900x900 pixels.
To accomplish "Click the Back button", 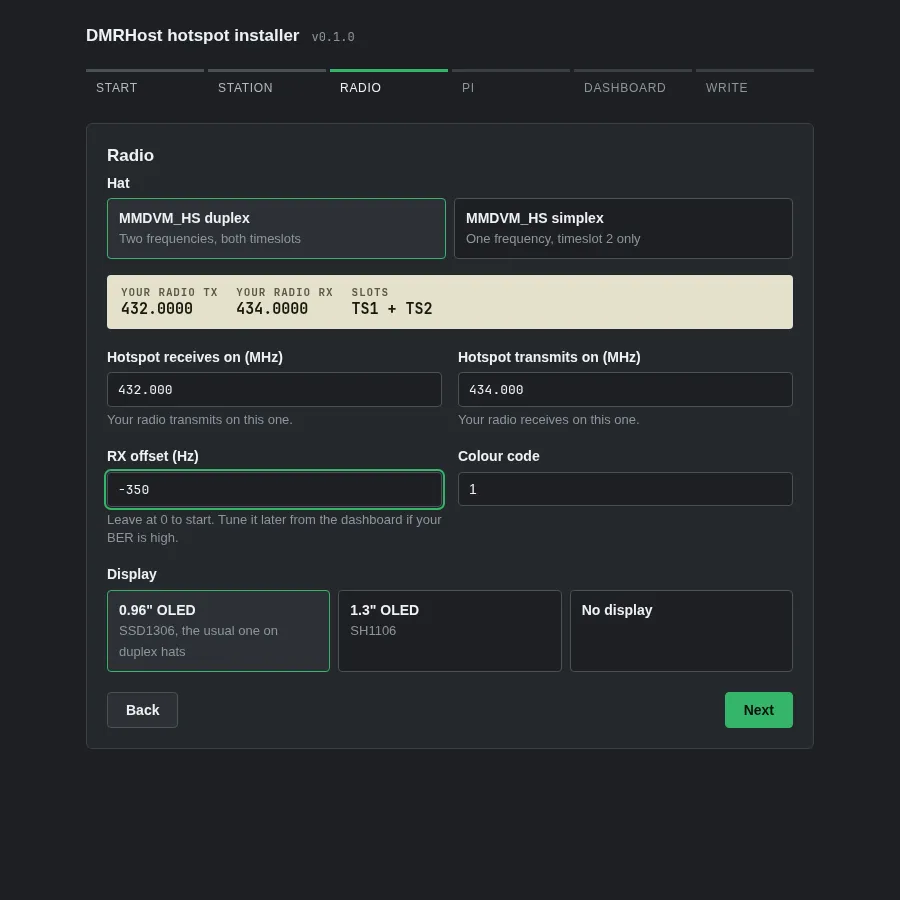I will (142, 710).
